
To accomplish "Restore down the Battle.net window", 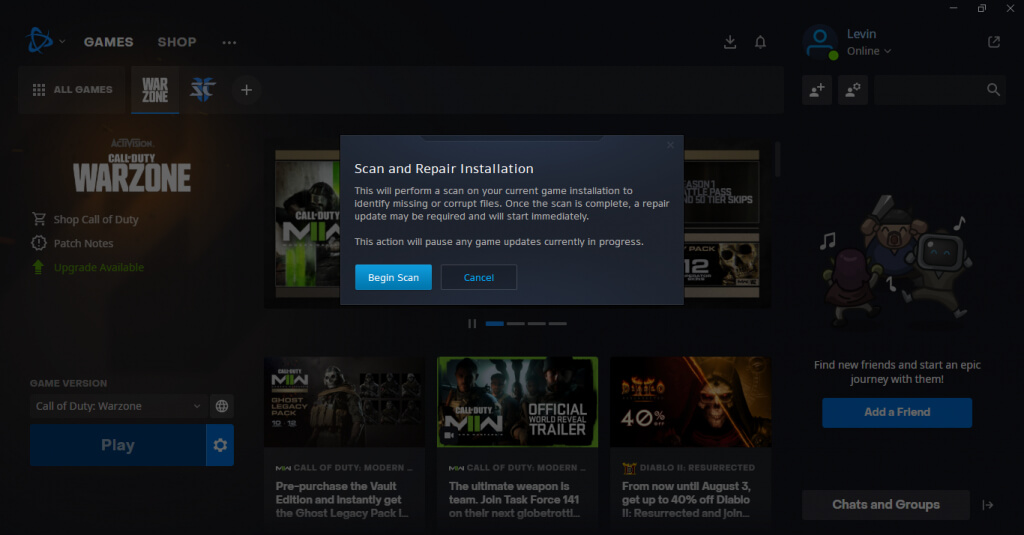I will point(982,8).
